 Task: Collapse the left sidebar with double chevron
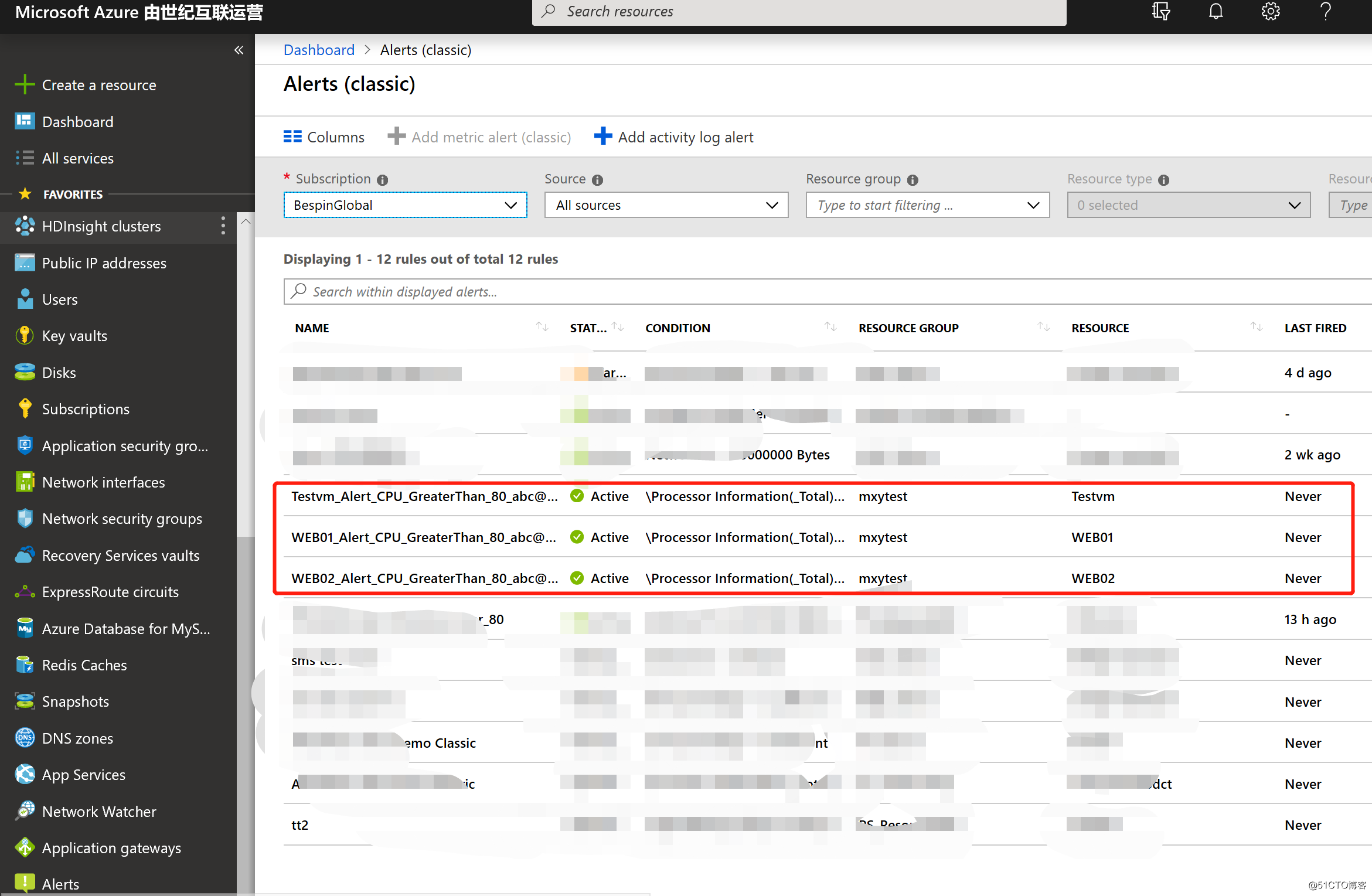click(x=239, y=50)
